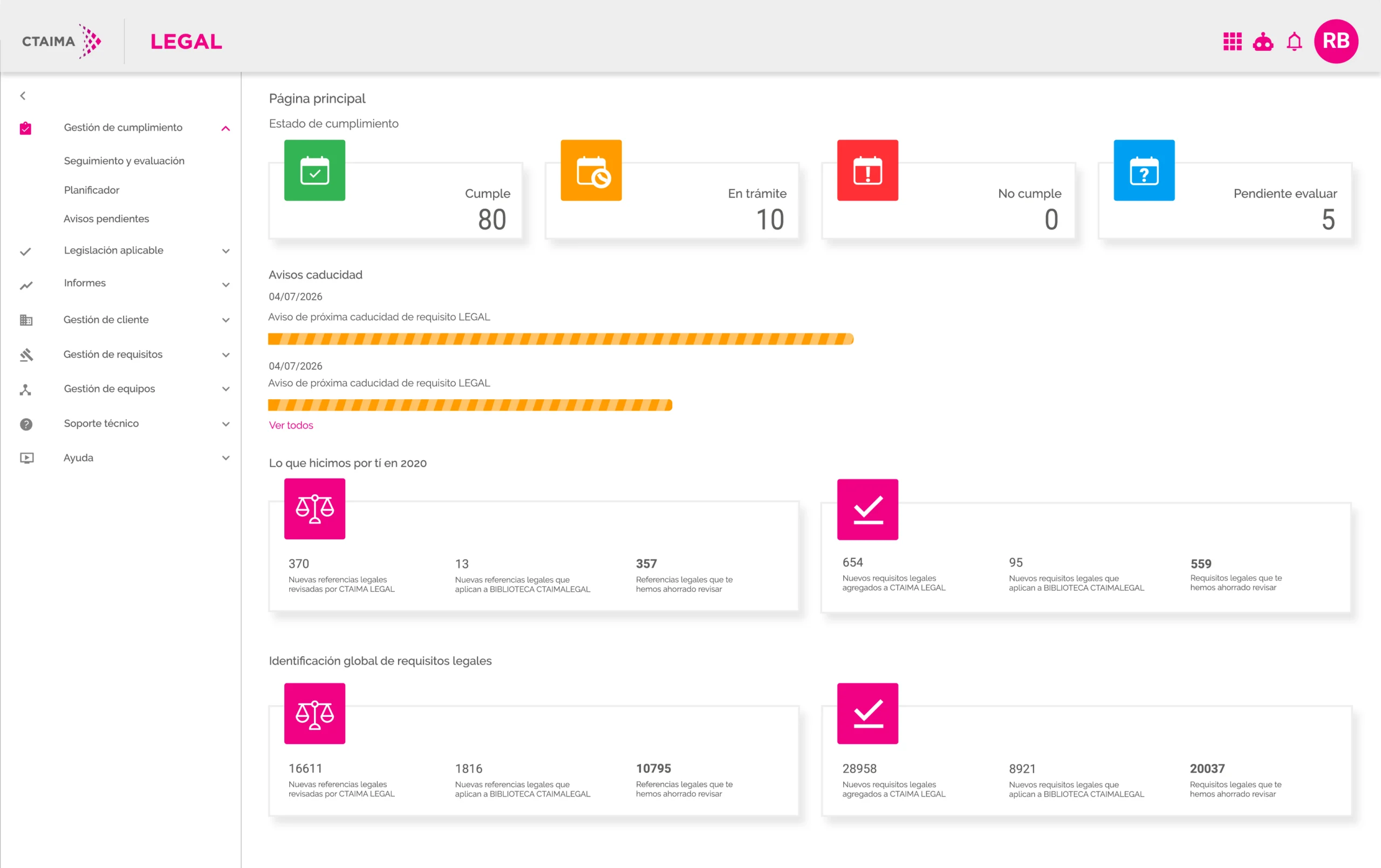This screenshot has width=1381, height=868.
Task: Open the Planificador menu item
Action: click(x=92, y=190)
